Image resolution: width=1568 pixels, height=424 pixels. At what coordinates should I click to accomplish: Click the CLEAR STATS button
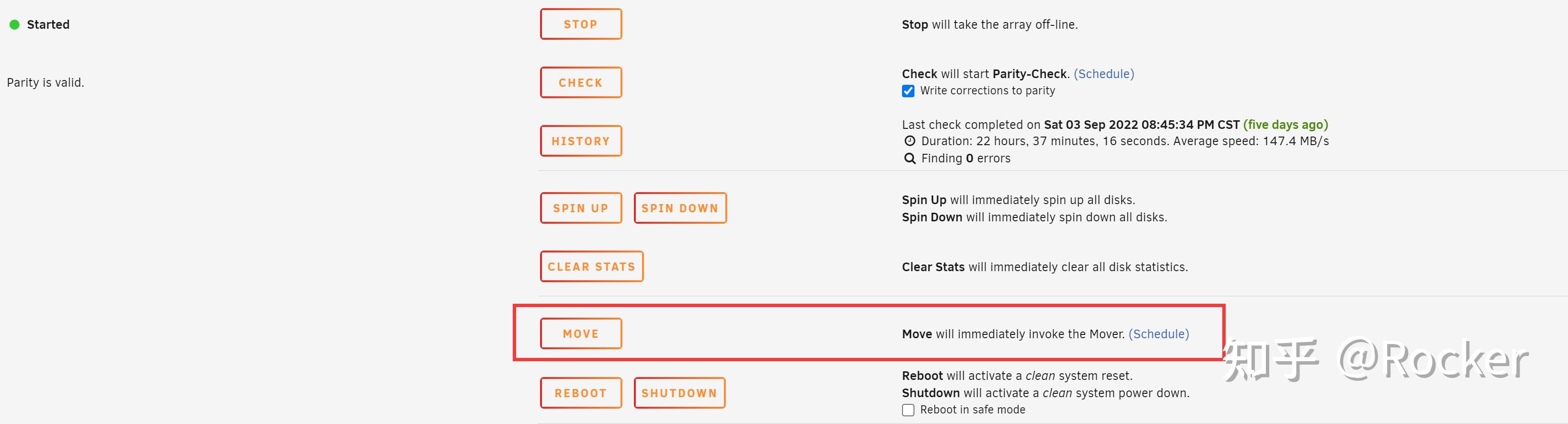[591, 266]
